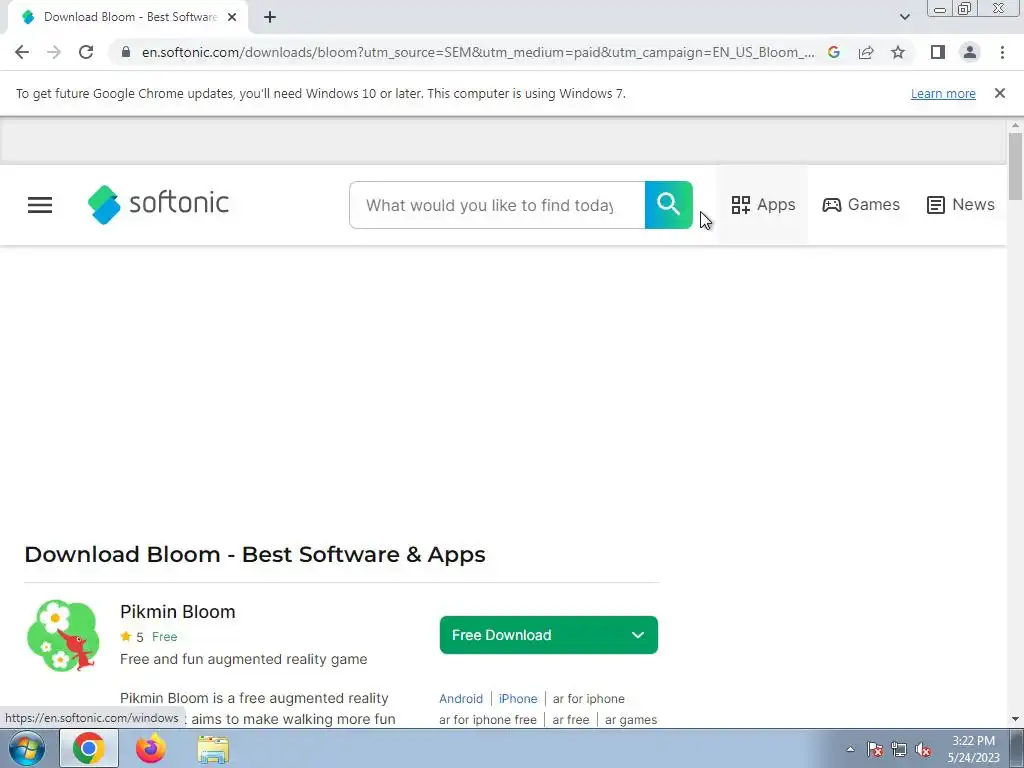
Task: Launch Firefox from the taskbar
Action: [x=151, y=748]
